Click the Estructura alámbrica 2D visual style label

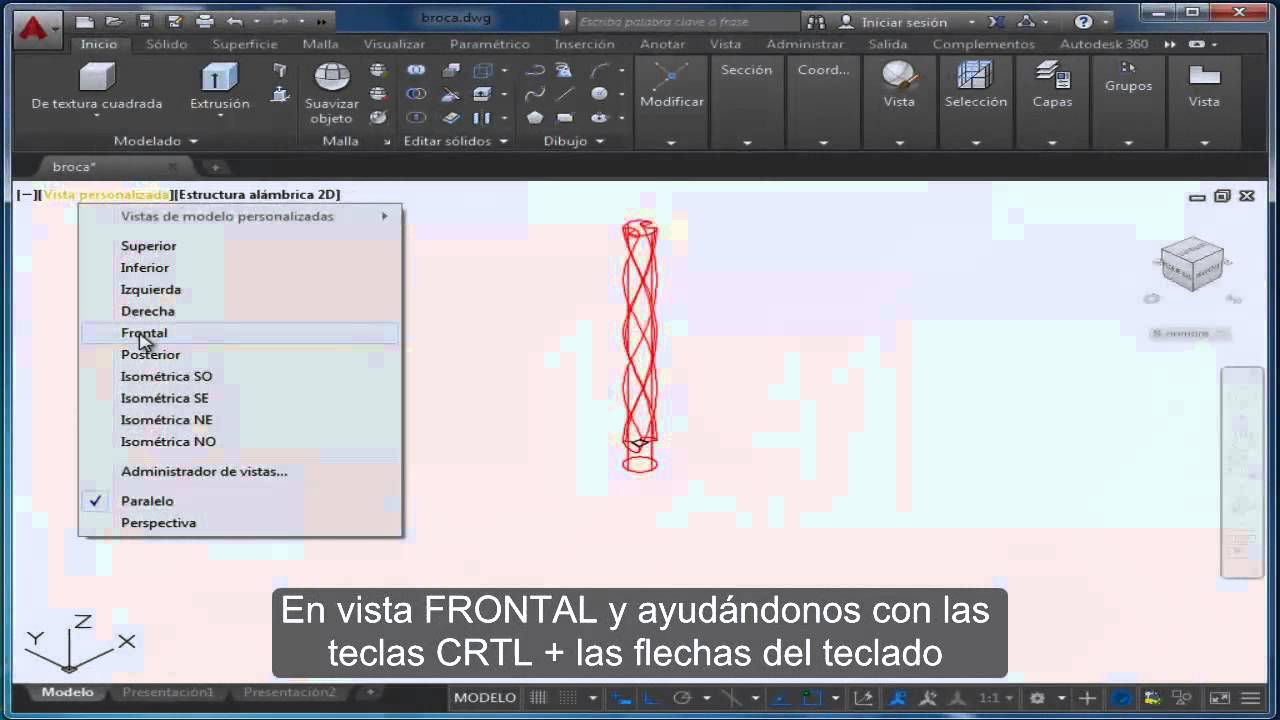pos(256,195)
